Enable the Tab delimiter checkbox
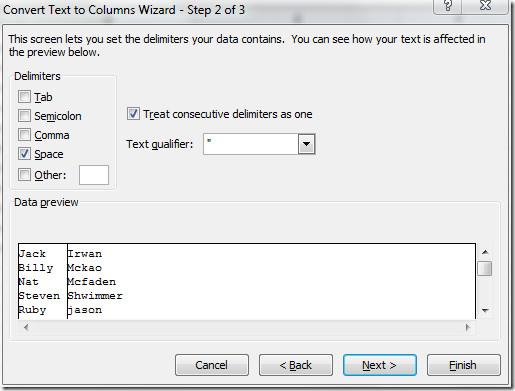 tap(24, 97)
